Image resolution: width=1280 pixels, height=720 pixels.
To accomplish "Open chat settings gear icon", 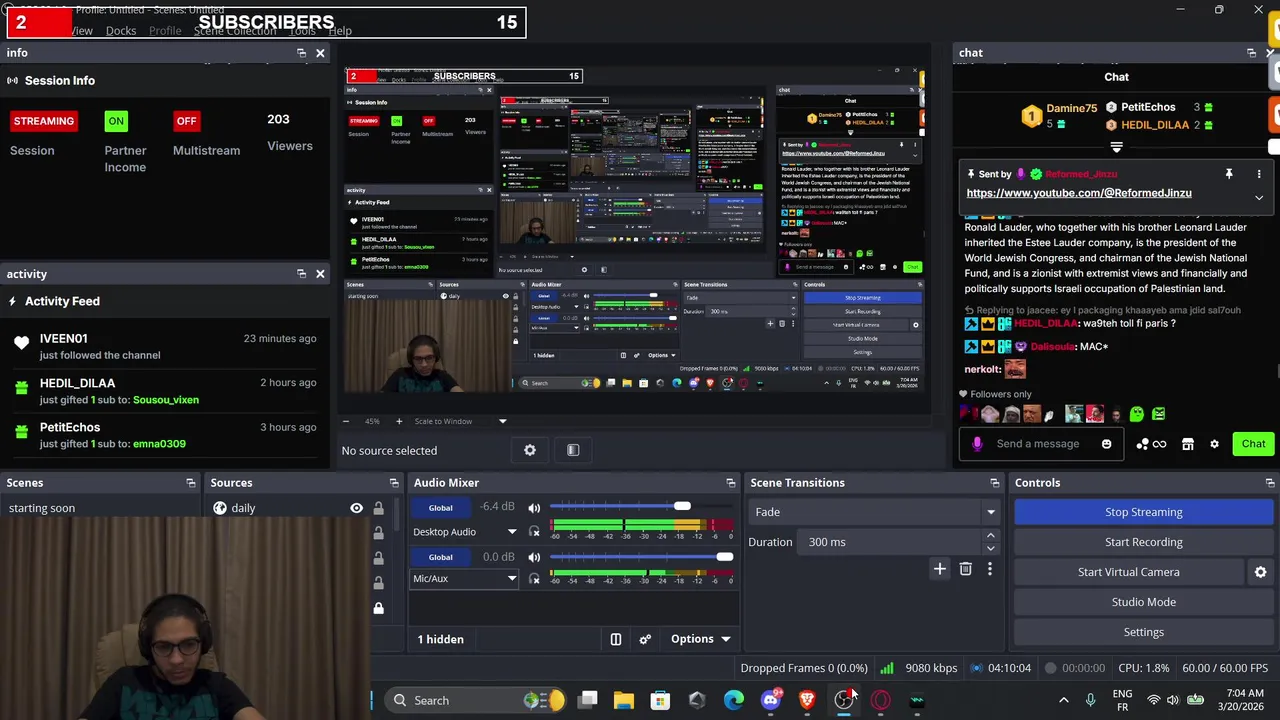I will coord(1214,444).
